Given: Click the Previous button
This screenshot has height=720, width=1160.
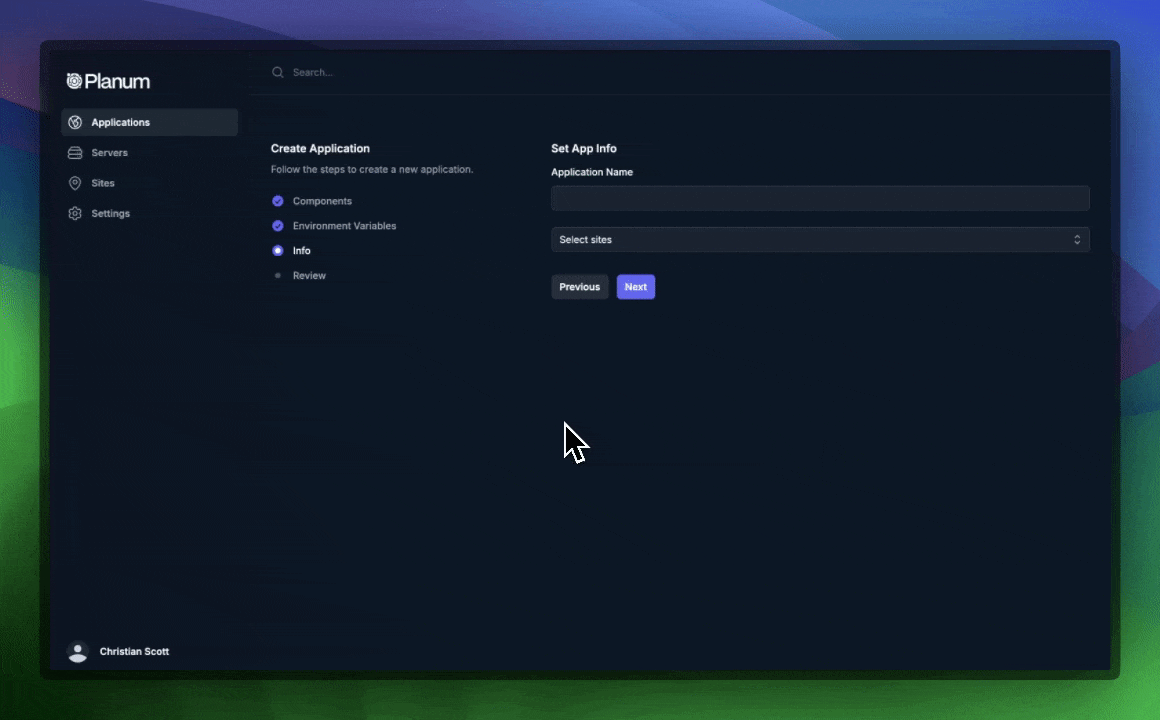Looking at the screenshot, I should pyautogui.click(x=579, y=287).
